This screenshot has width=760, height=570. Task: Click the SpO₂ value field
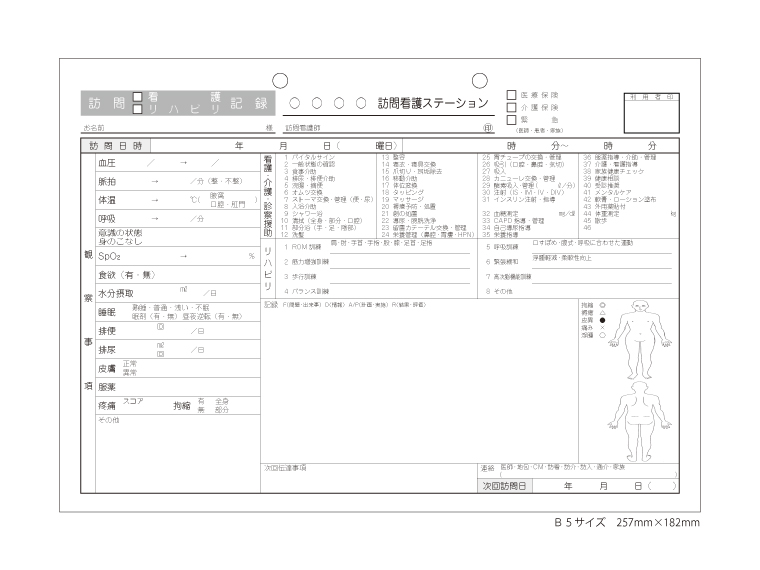pyautogui.click(x=184, y=257)
